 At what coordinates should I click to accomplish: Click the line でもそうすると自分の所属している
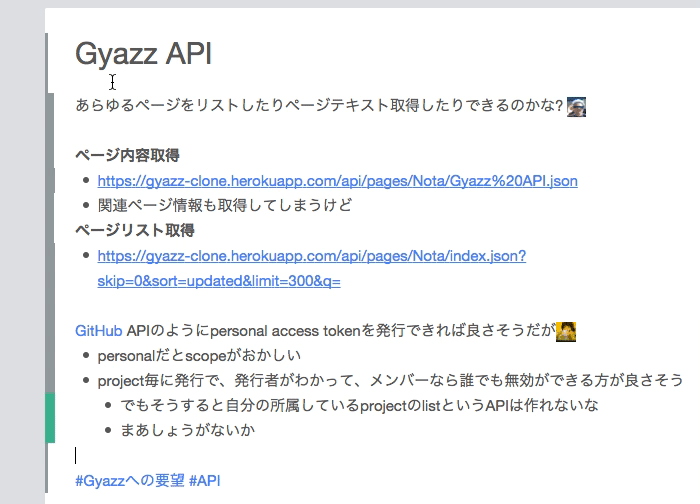tap(359, 406)
